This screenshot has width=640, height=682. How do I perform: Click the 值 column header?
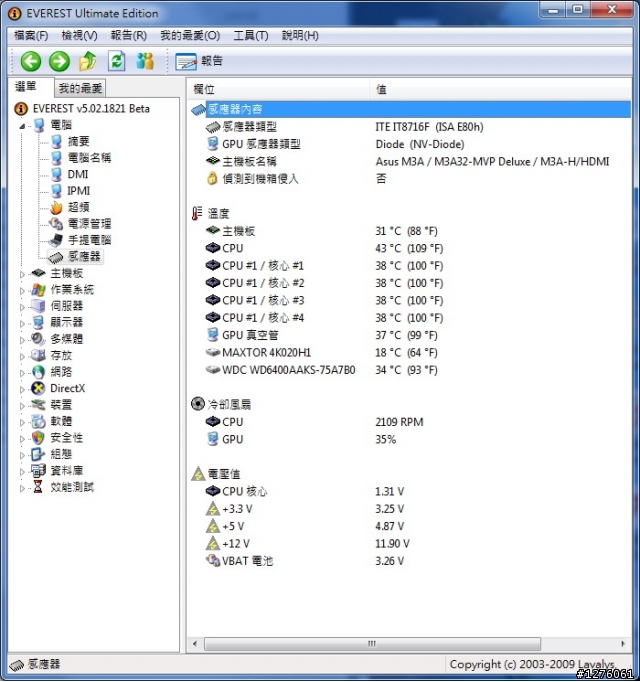[500, 90]
